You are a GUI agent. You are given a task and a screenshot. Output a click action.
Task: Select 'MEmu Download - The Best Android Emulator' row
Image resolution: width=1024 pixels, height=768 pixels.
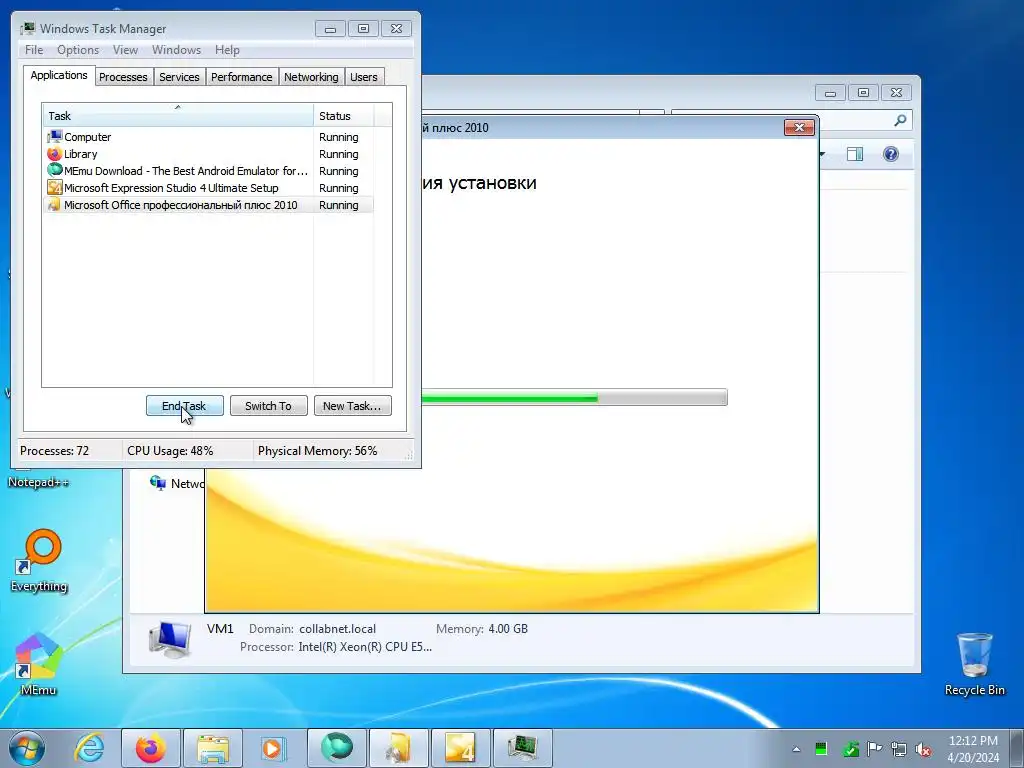click(x=208, y=171)
